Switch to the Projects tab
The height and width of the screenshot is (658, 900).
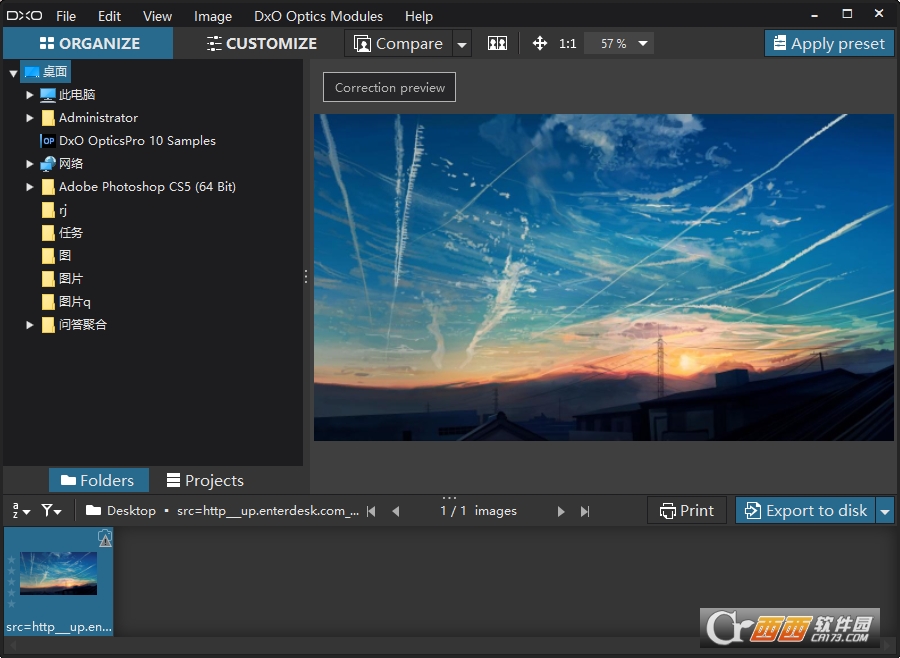click(x=205, y=480)
